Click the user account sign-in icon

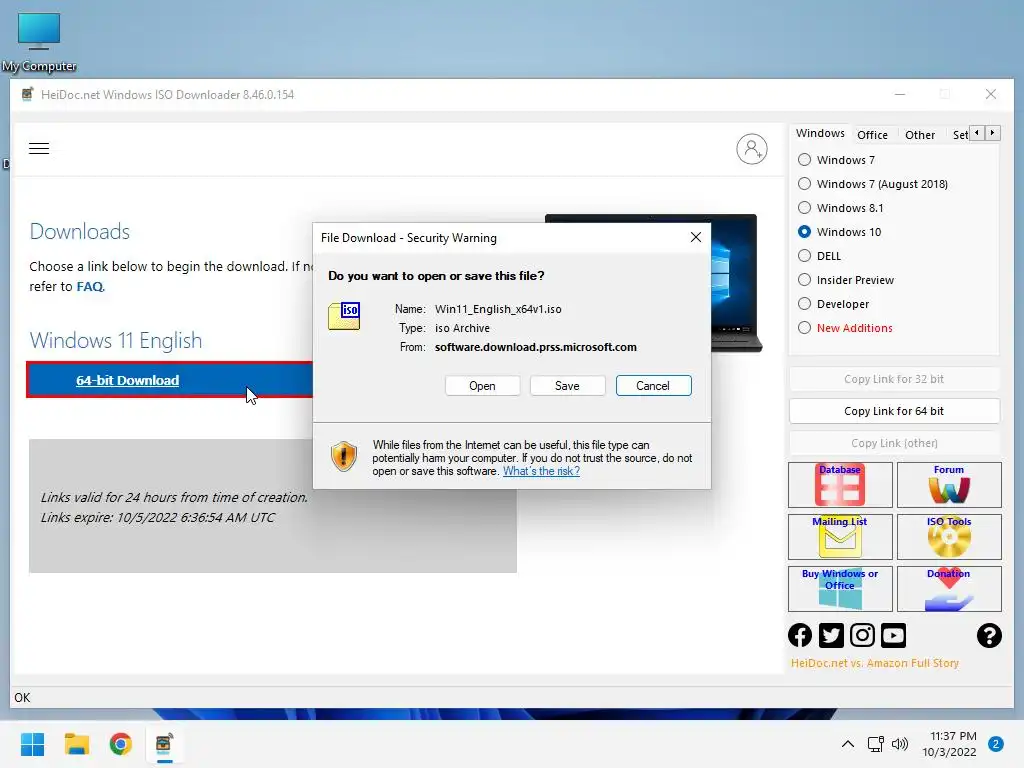pyautogui.click(x=752, y=149)
